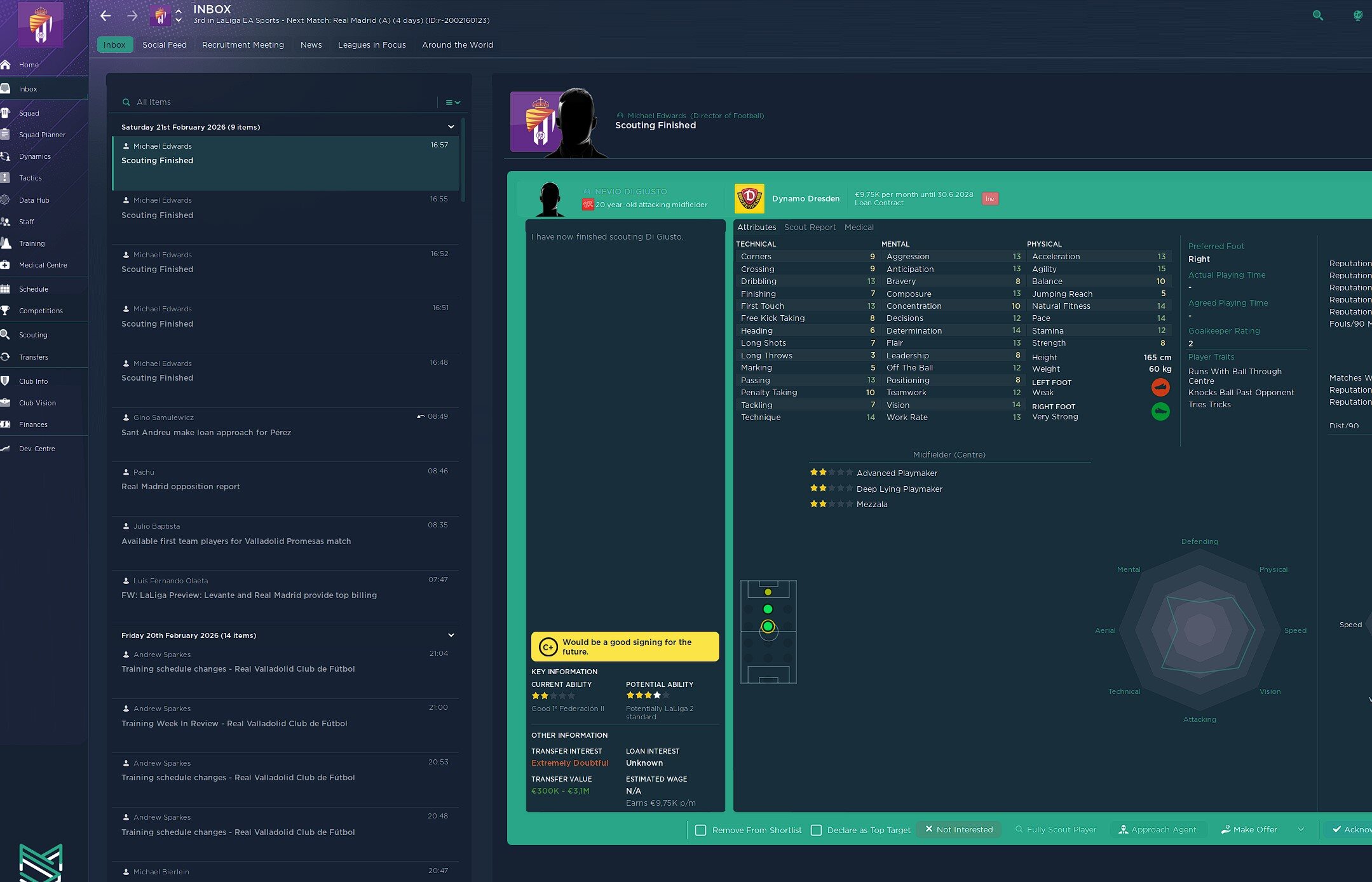Open the Recruitment Meeting tab
1372x882 pixels.
243,45
